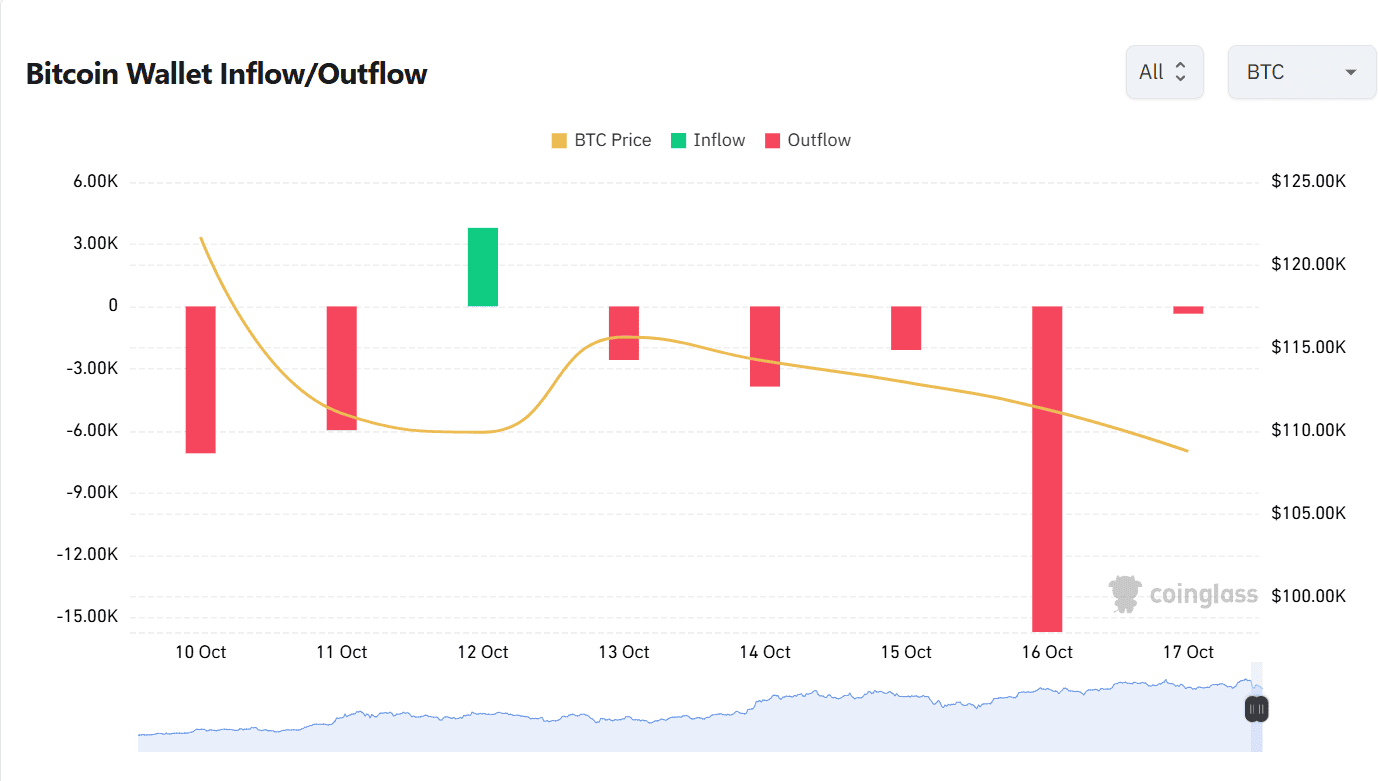Screen dimensions: 1378x781
Task: Click the up-down stepper icon on All selector
Action: coord(1182,71)
